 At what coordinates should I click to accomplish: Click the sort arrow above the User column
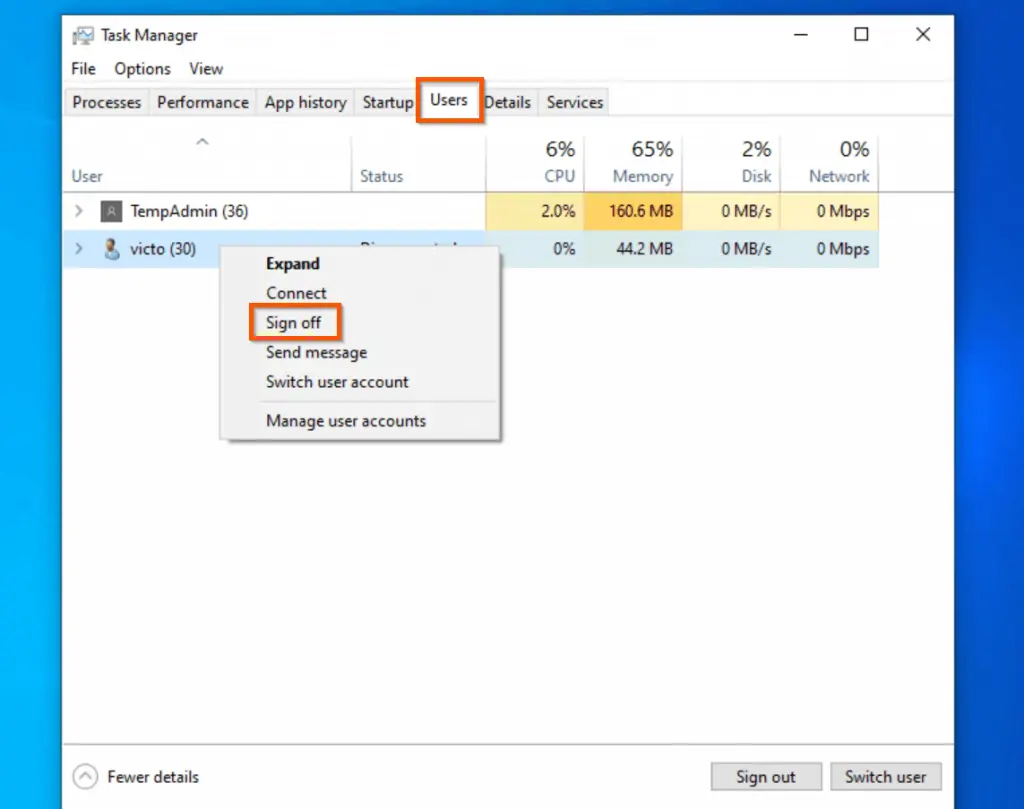click(203, 142)
